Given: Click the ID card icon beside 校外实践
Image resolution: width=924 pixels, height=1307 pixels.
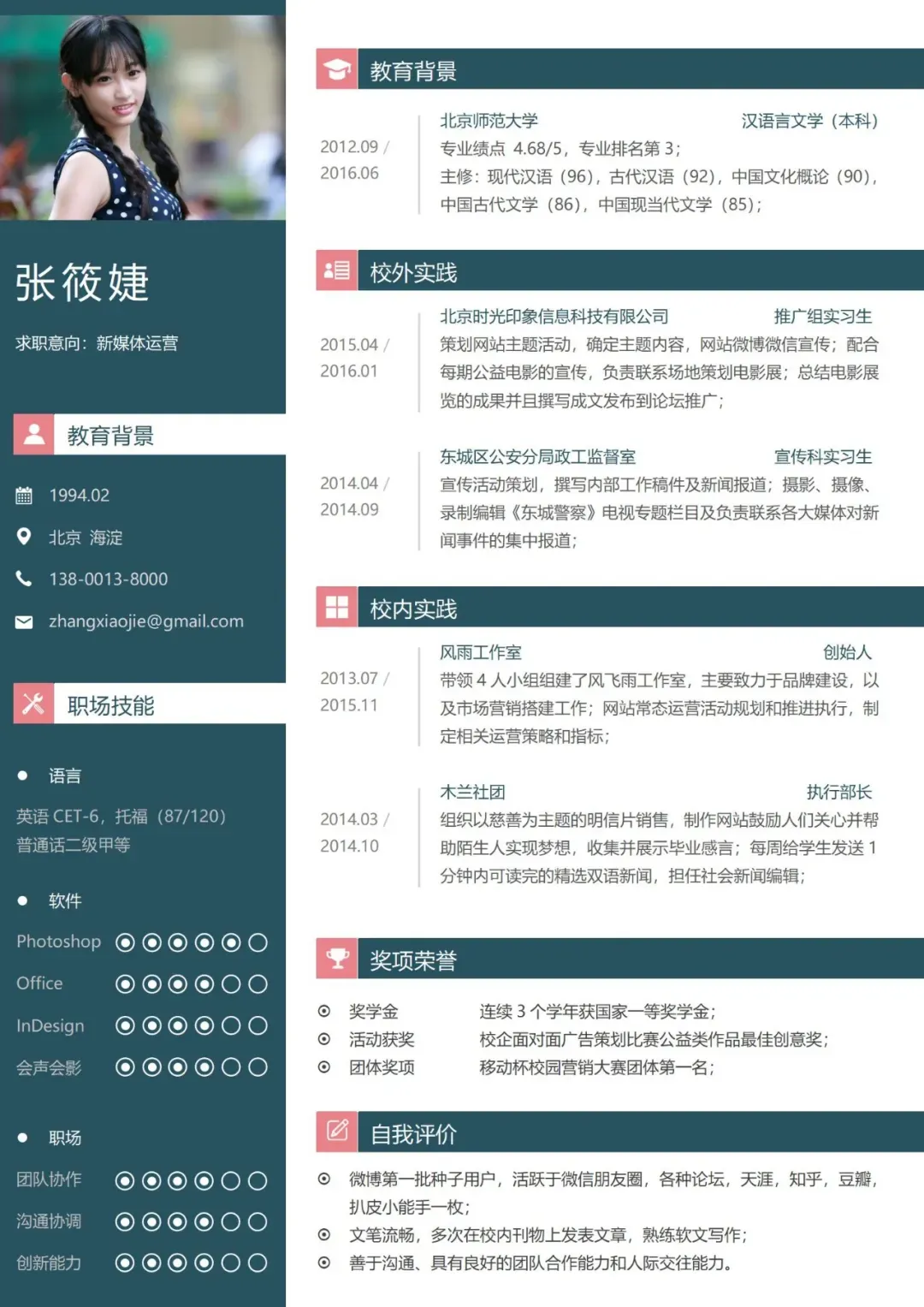Looking at the screenshot, I should [x=337, y=271].
